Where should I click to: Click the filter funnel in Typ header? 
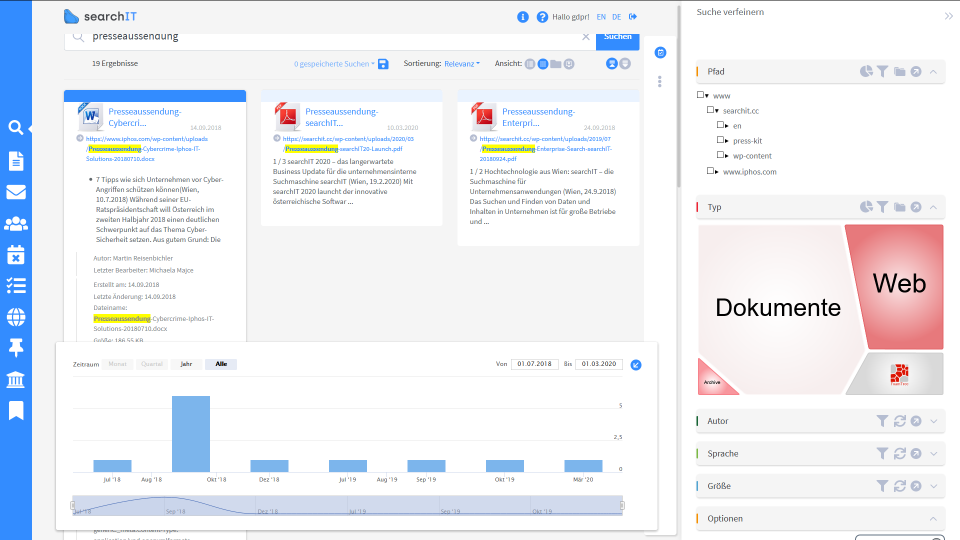[883, 207]
